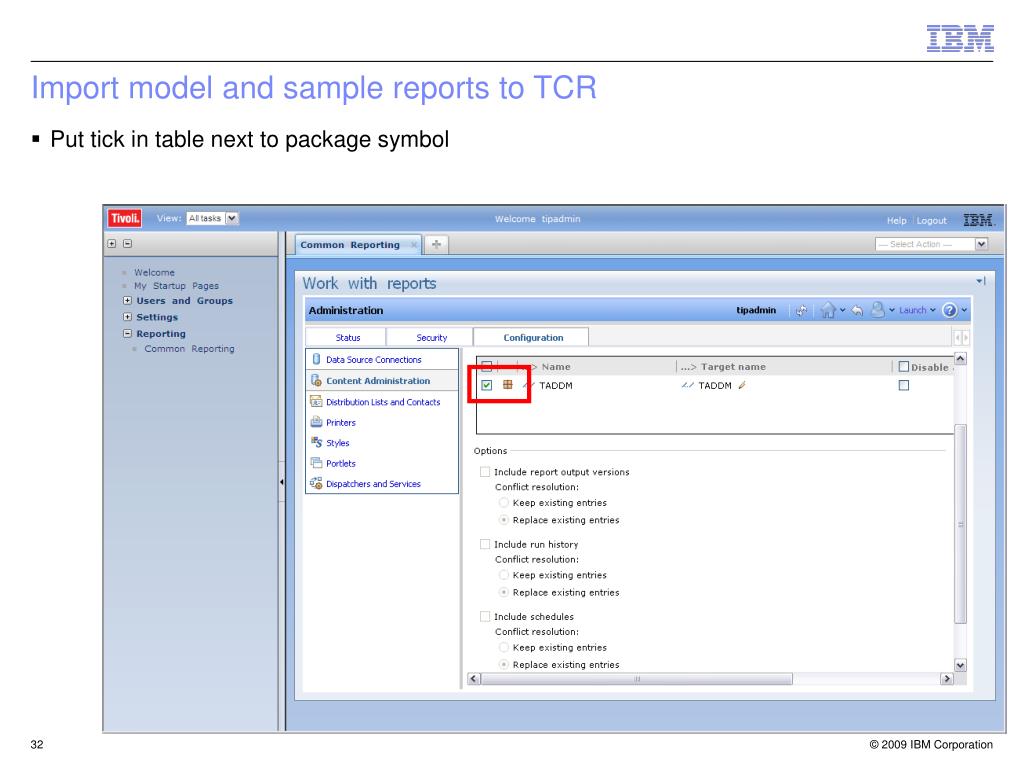Expand Settings tree node
The image size is (1024, 768).
127,317
